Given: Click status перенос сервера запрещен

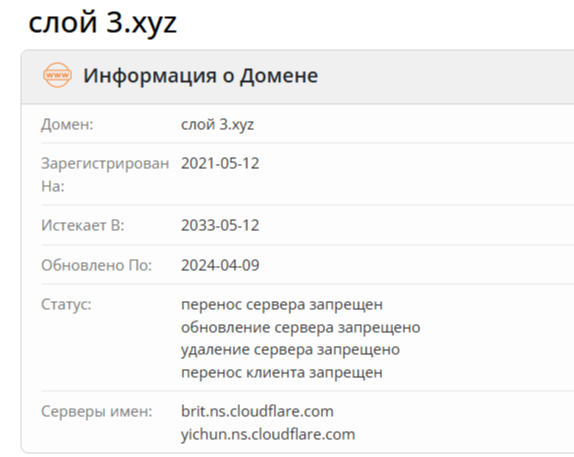Looking at the screenshot, I should click(x=282, y=305).
